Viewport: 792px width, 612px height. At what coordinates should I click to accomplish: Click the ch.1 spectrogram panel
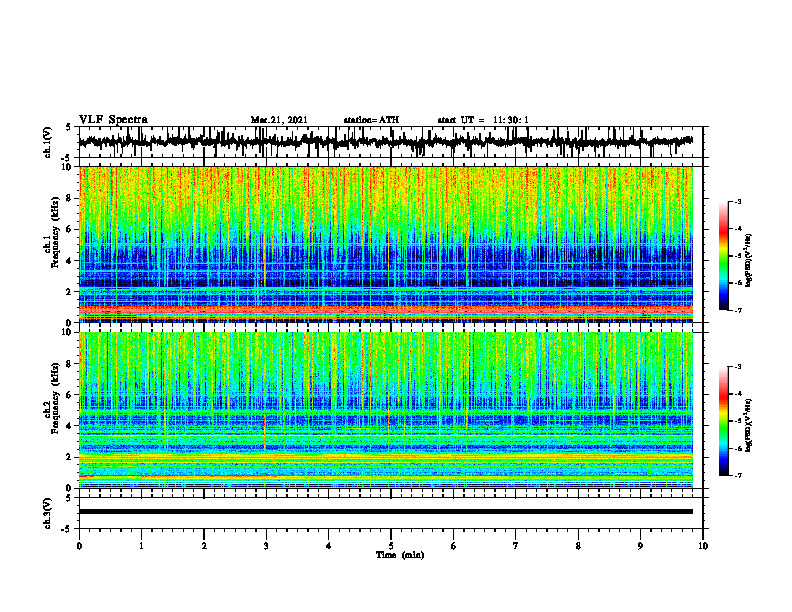(386, 244)
